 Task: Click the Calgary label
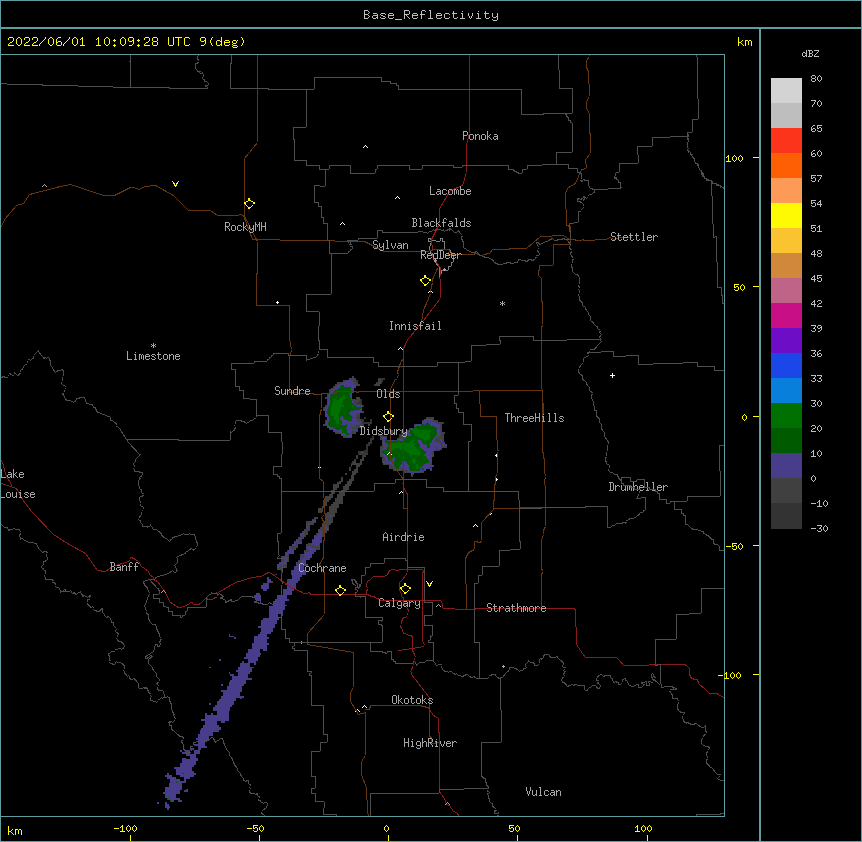(x=399, y=603)
